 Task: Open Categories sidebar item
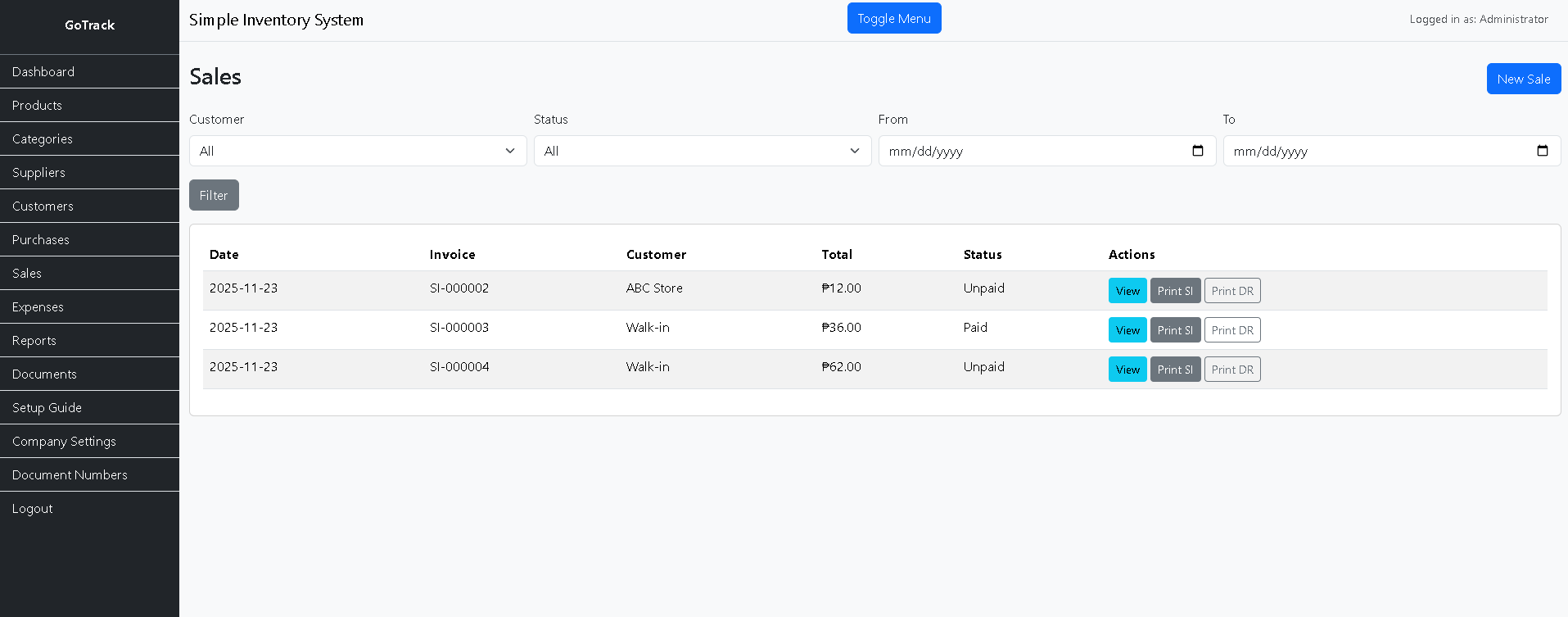[89, 138]
